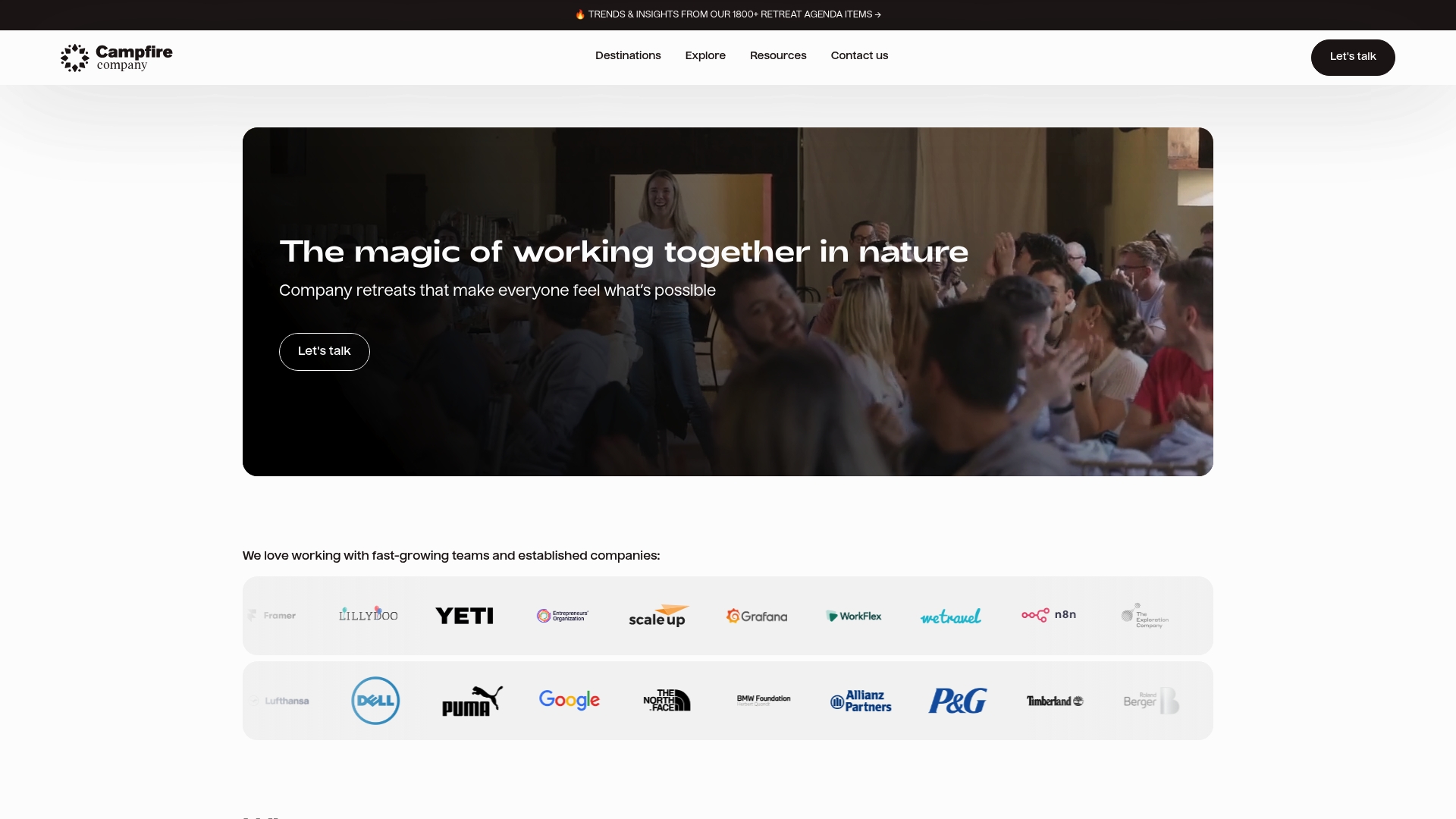Click The North Face logo
1456x819 pixels.
[x=667, y=700]
